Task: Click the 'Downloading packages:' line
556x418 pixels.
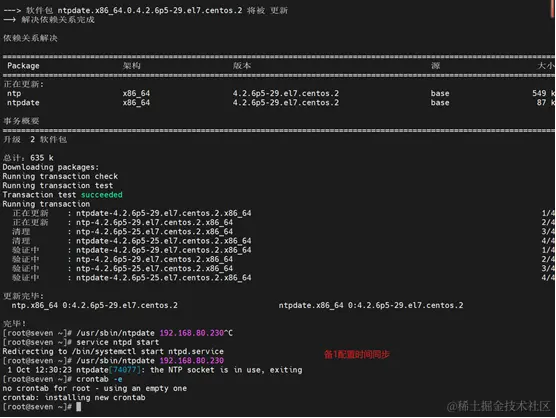Action: [51, 167]
